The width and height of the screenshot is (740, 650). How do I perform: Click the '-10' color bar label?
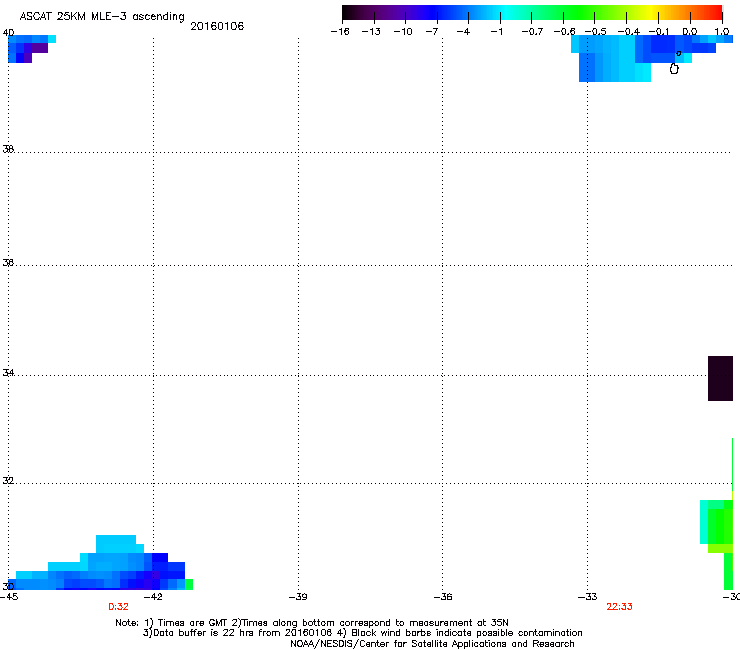pos(403,32)
